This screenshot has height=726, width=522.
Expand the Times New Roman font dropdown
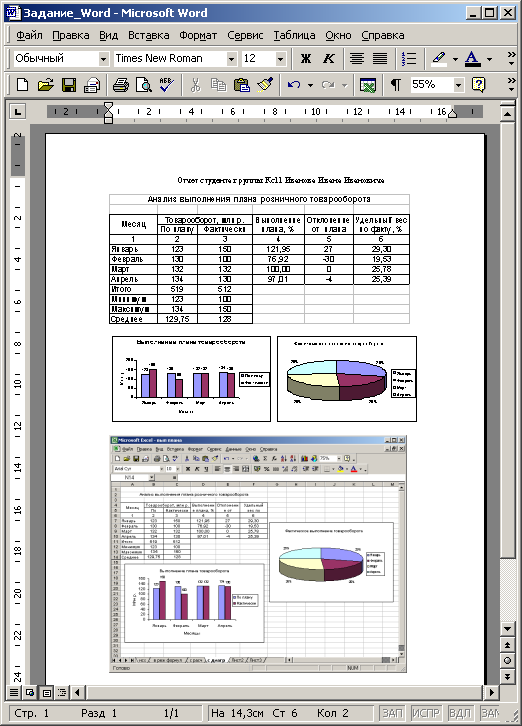tap(231, 59)
